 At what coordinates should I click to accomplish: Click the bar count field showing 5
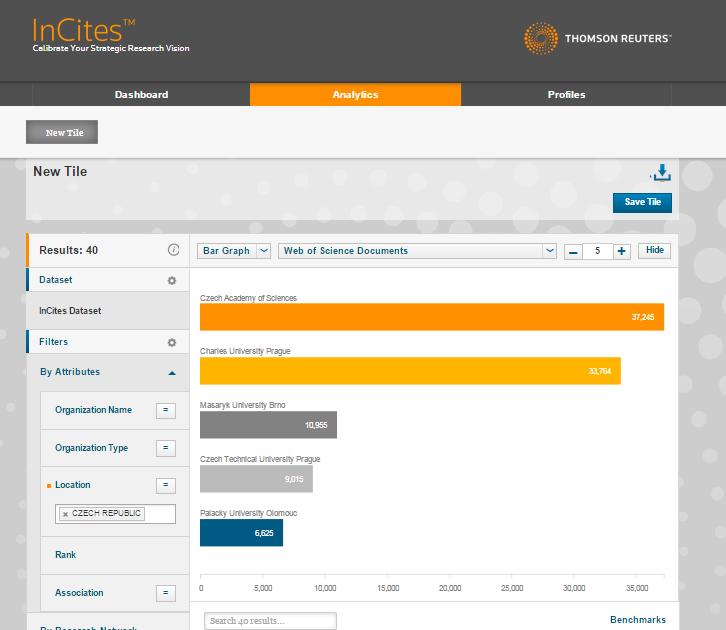click(x=597, y=251)
